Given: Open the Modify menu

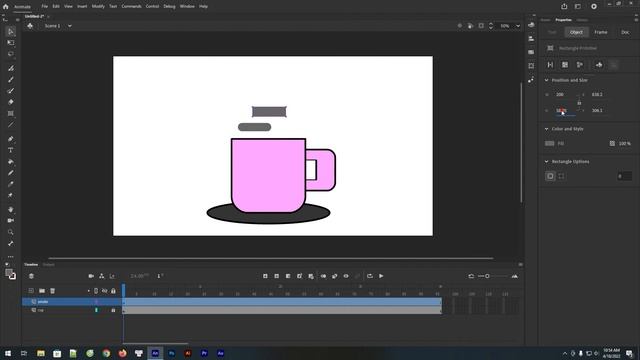Looking at the screenshot, I should [x=98, y=7].
